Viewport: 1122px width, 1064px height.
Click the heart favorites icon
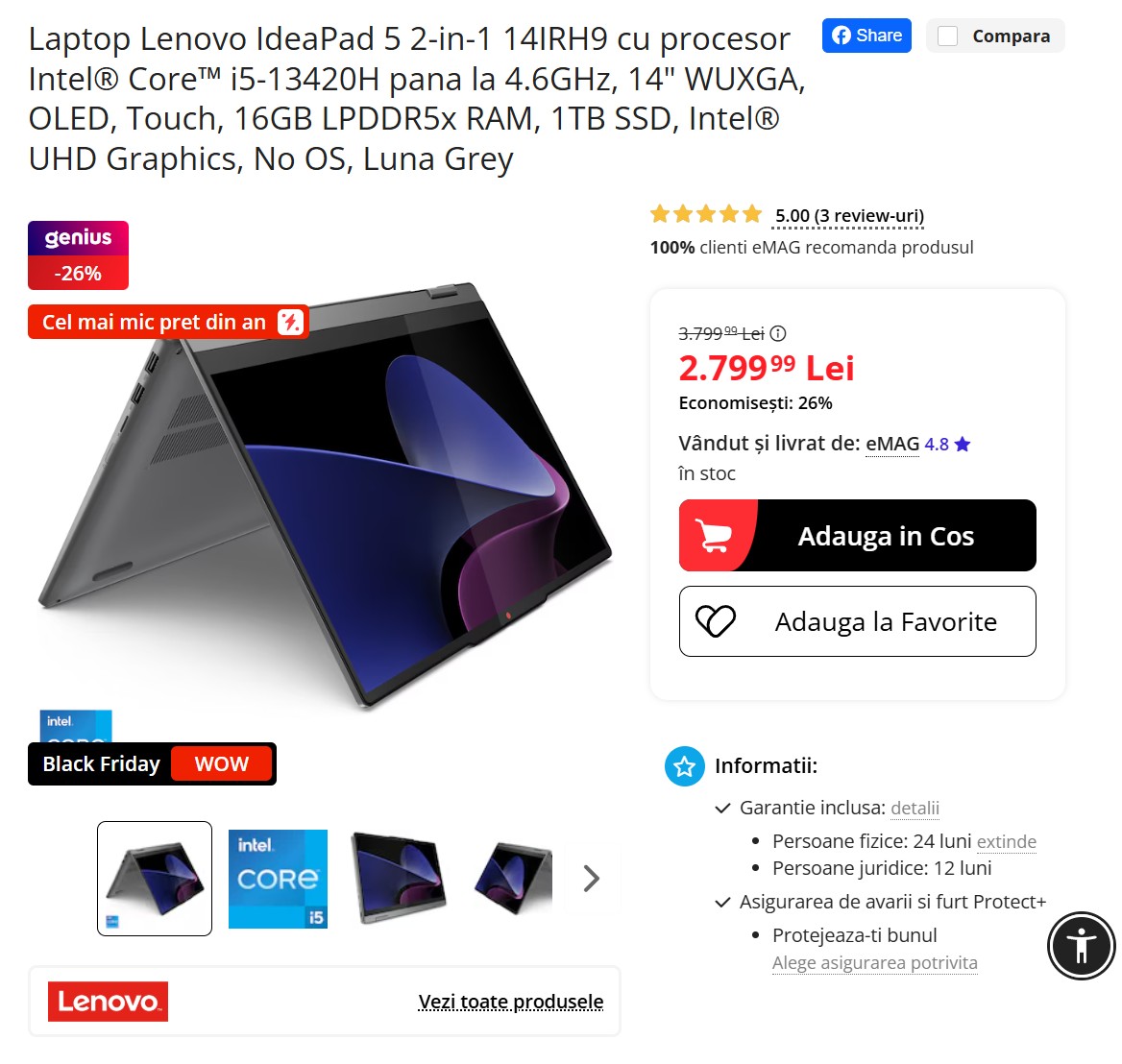click(x=716, y=621)
